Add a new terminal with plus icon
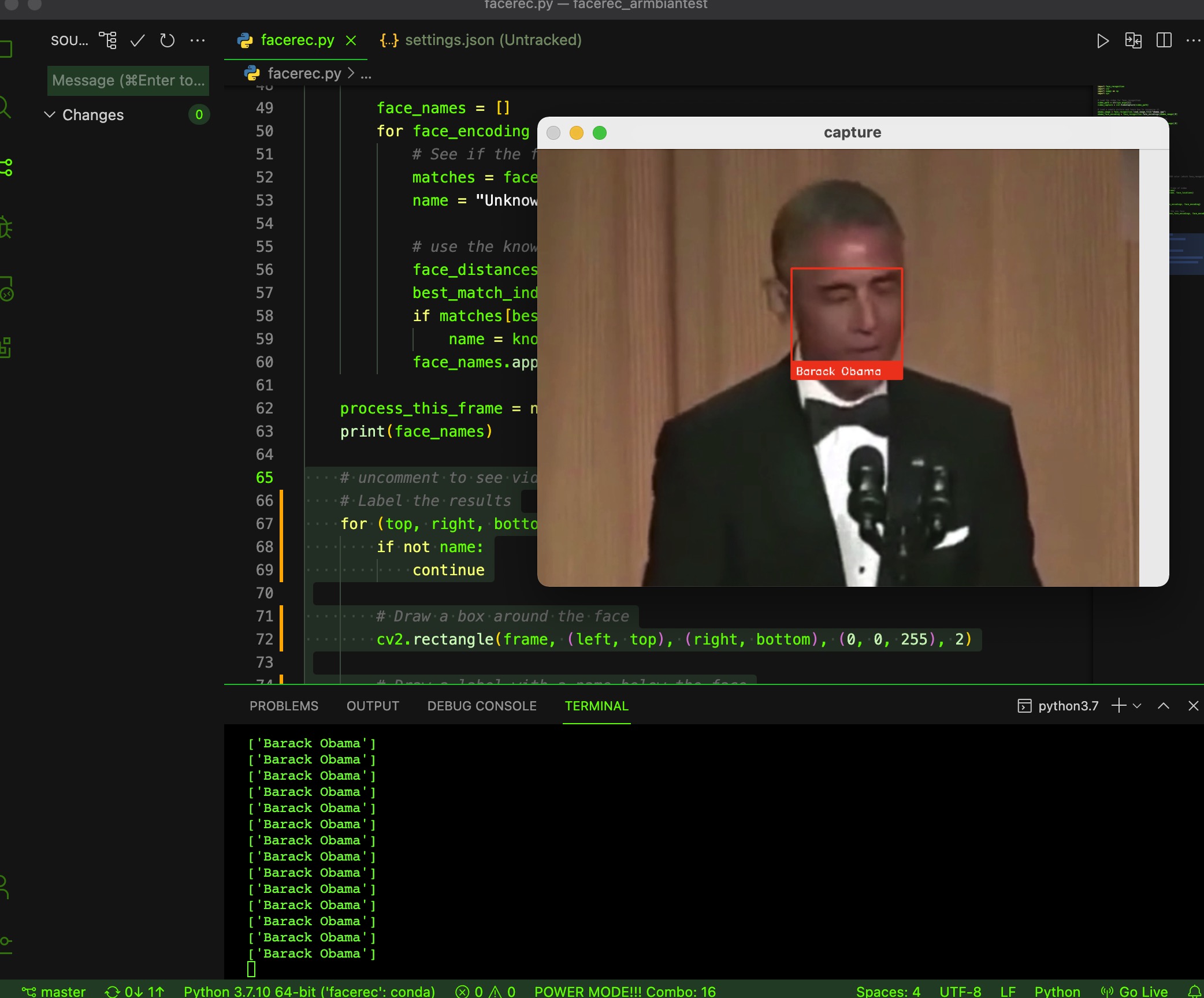The height and width of the screenshot is (998, 1204). coord(1119,706)
